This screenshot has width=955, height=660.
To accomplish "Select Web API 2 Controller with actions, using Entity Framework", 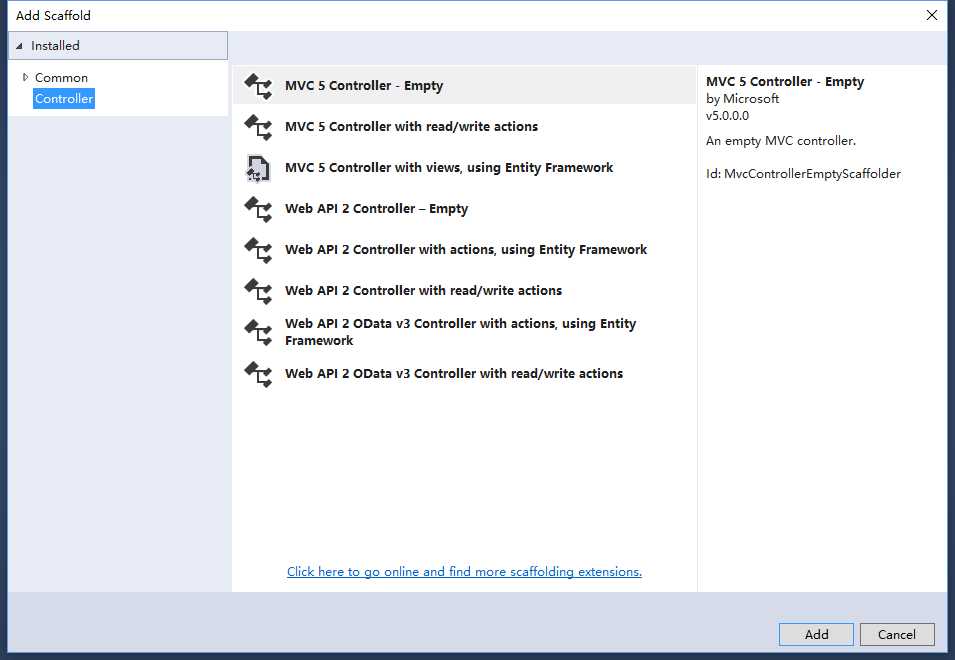I will (464, 250).
